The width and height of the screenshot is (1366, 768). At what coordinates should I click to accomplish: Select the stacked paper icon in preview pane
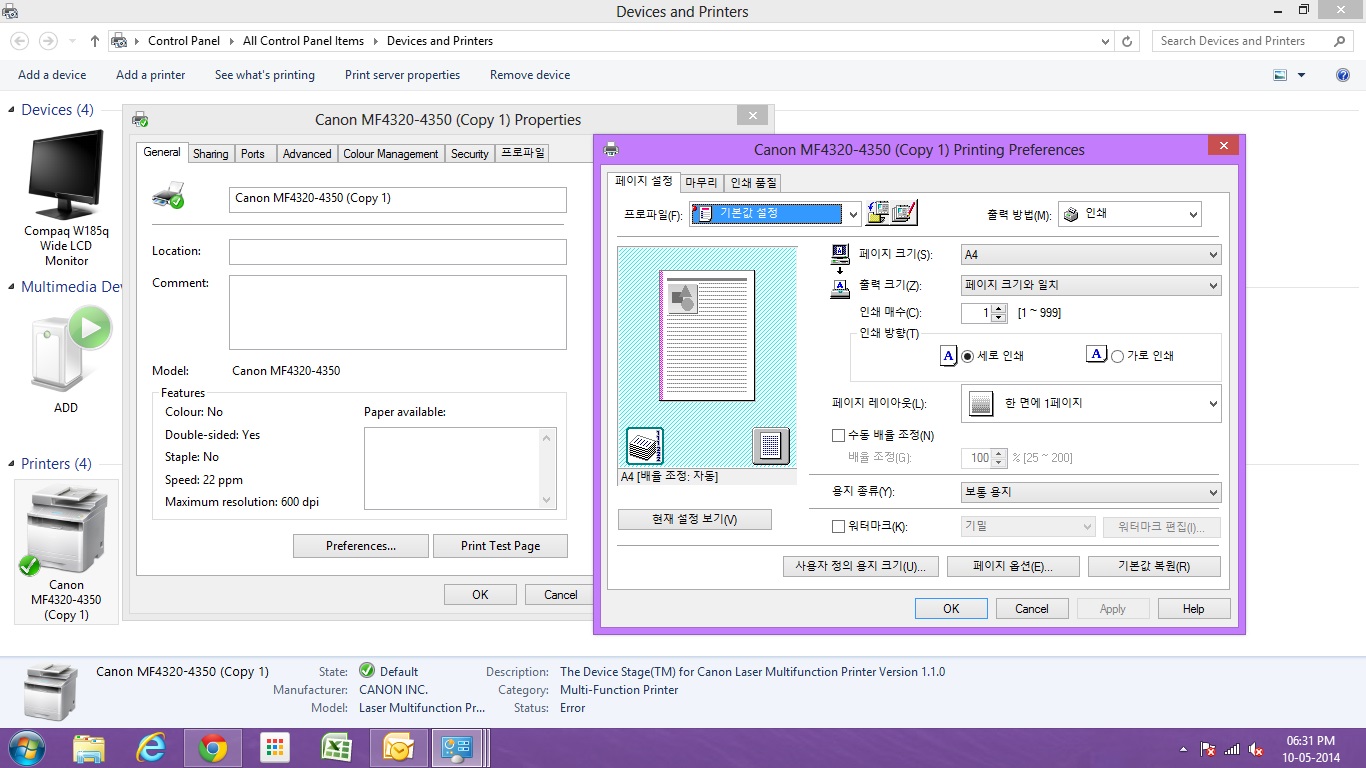point(645,445)
